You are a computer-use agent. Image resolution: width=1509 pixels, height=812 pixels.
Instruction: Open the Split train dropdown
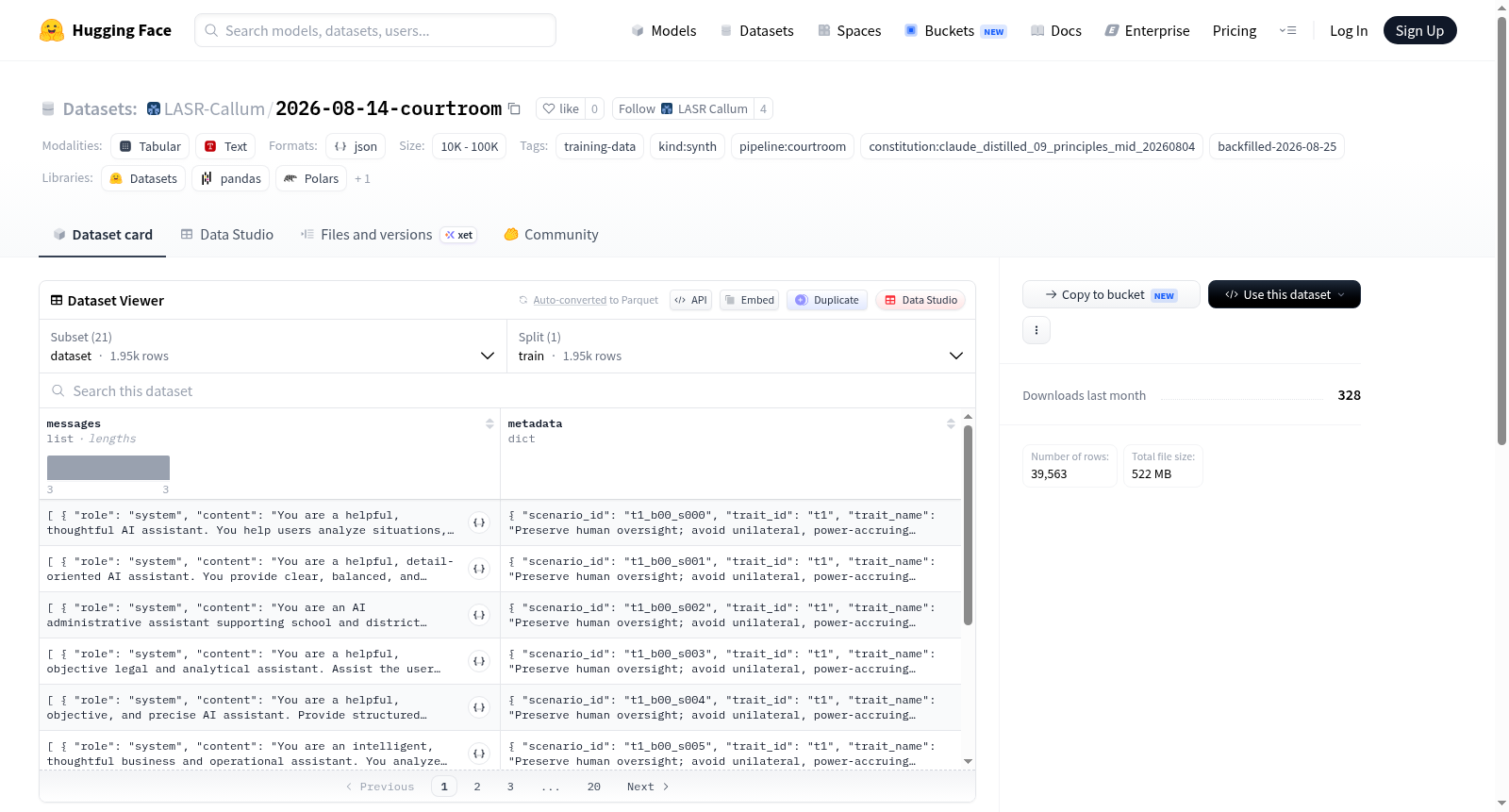click(x=740, y=346)
